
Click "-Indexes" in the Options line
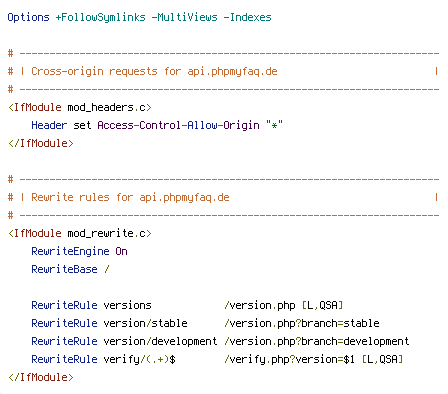click(x=247, y=17)
